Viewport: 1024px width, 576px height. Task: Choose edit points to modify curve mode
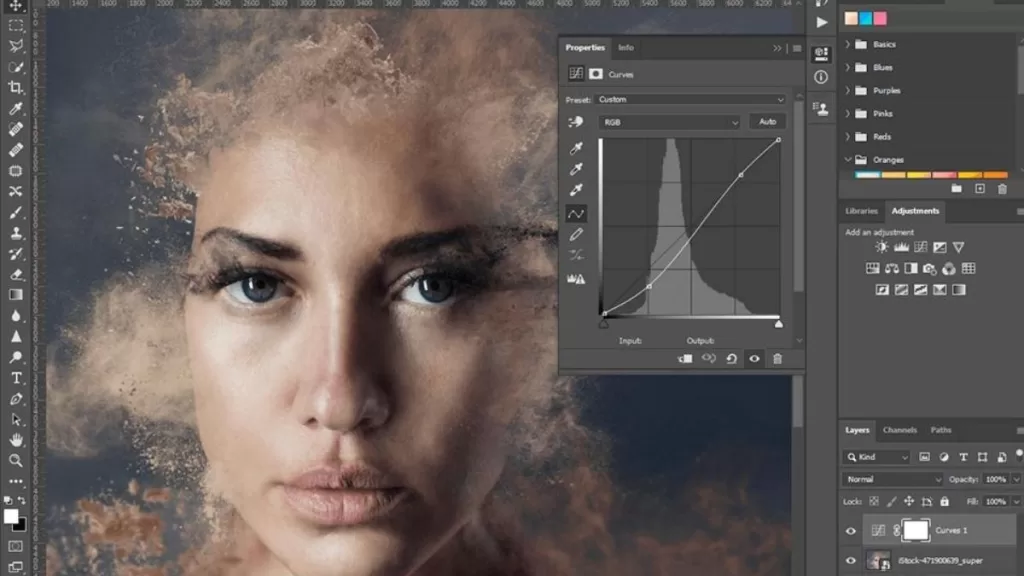575,214
